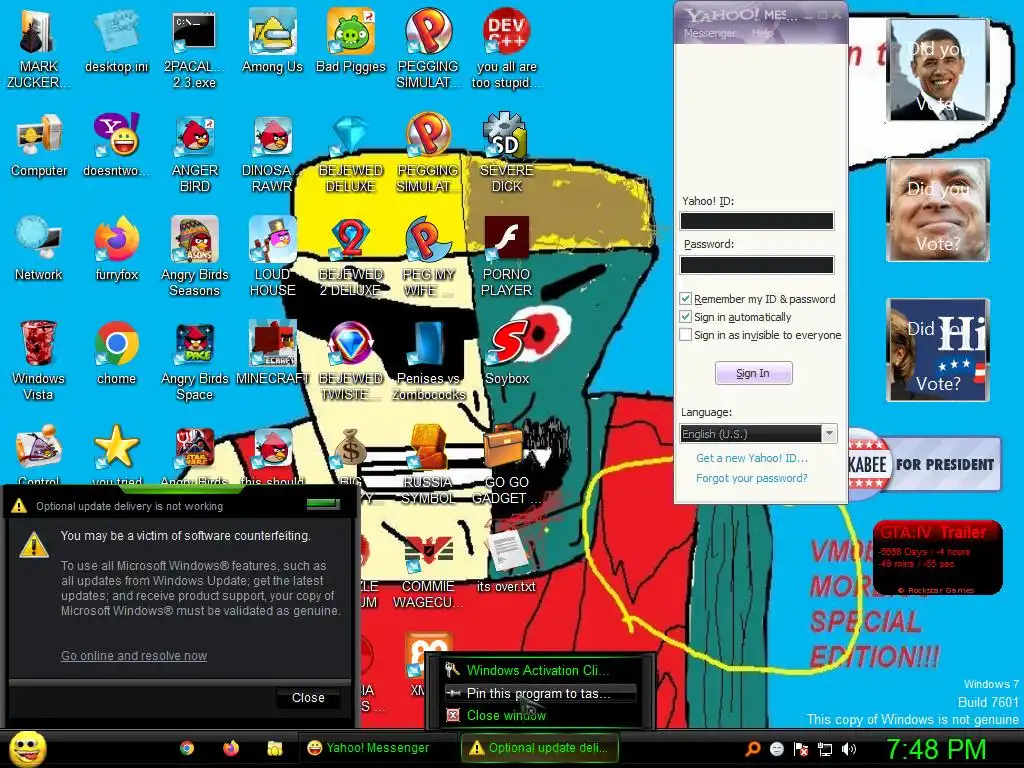Open the furryfox Firefox shortcut

[117, 249]
